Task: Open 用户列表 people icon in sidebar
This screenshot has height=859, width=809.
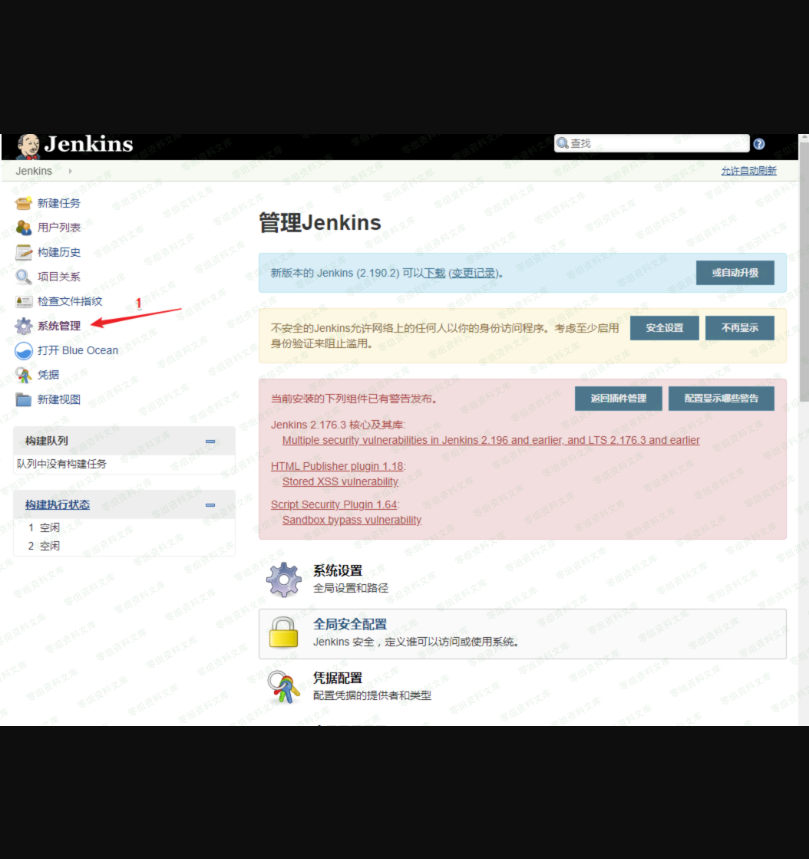Action: 23,228
